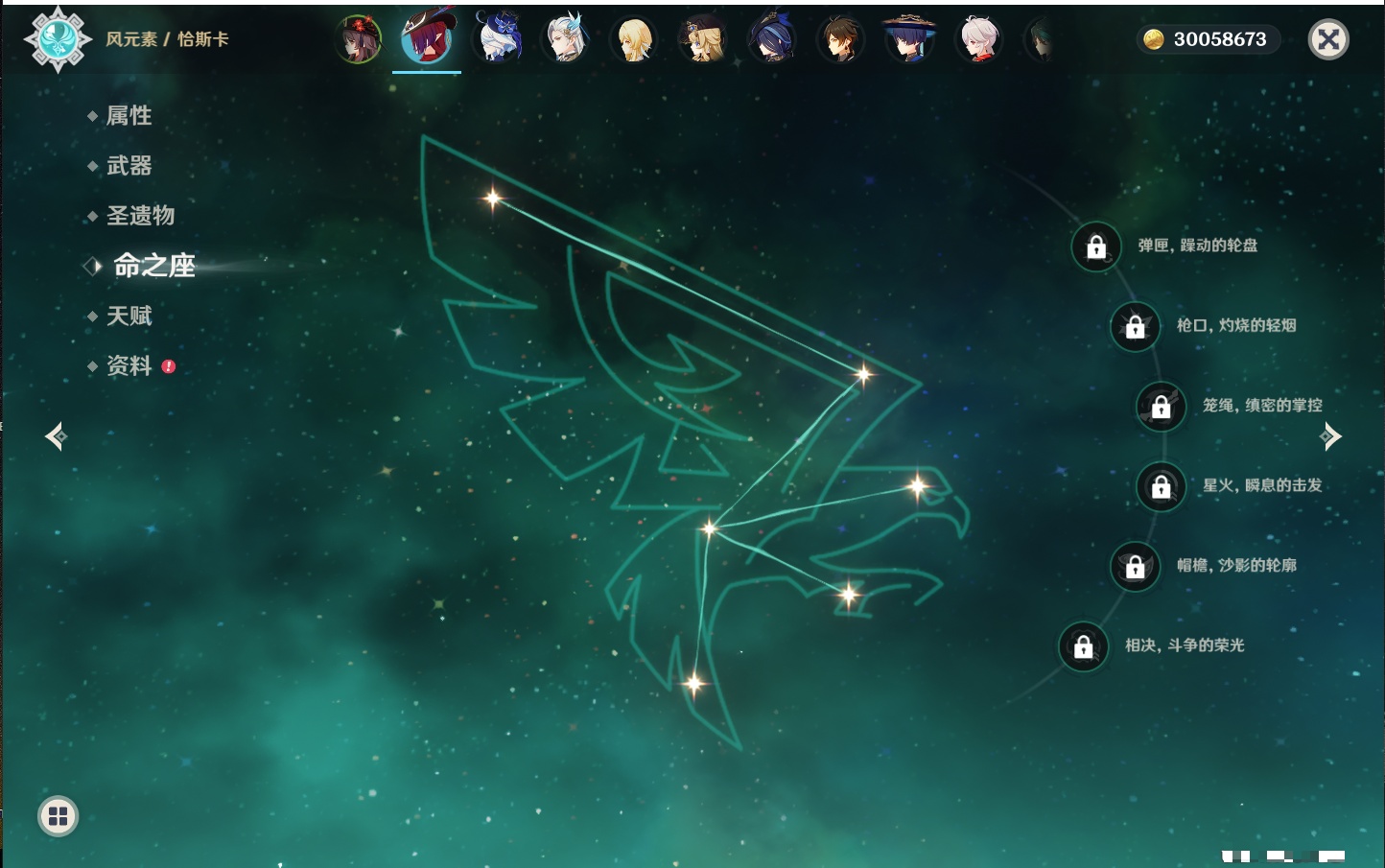Viewport: 1385px width, 868px height.
Task: Select the 命之座 constellation page
Action: pos(153,266)
